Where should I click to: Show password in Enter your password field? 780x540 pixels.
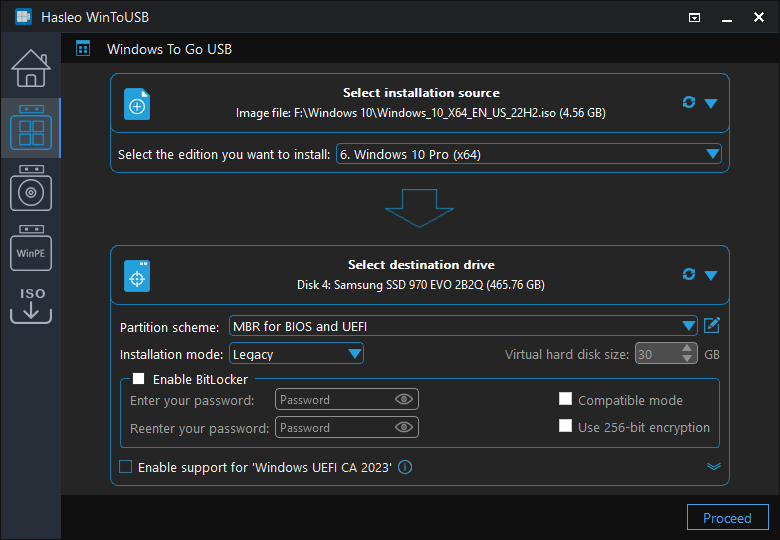point(403,399)
